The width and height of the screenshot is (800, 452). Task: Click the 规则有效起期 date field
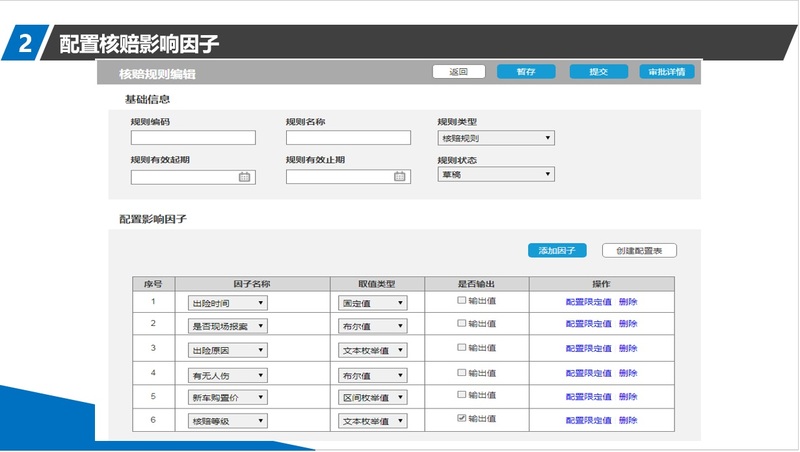point(193,177)
